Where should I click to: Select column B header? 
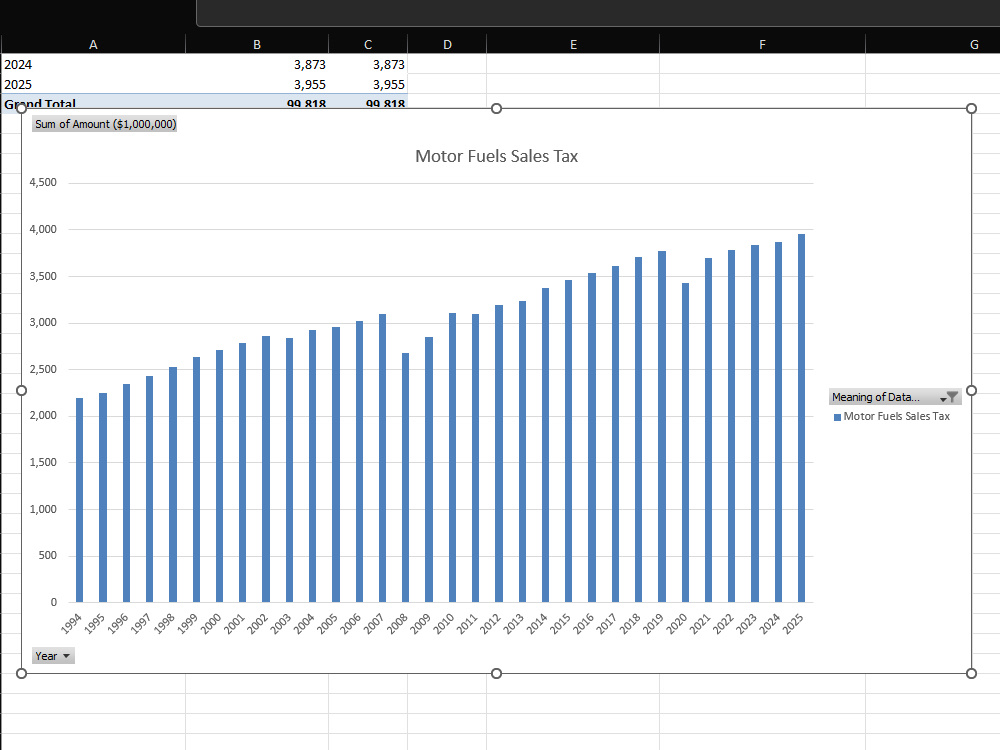[x=257, y=45]
